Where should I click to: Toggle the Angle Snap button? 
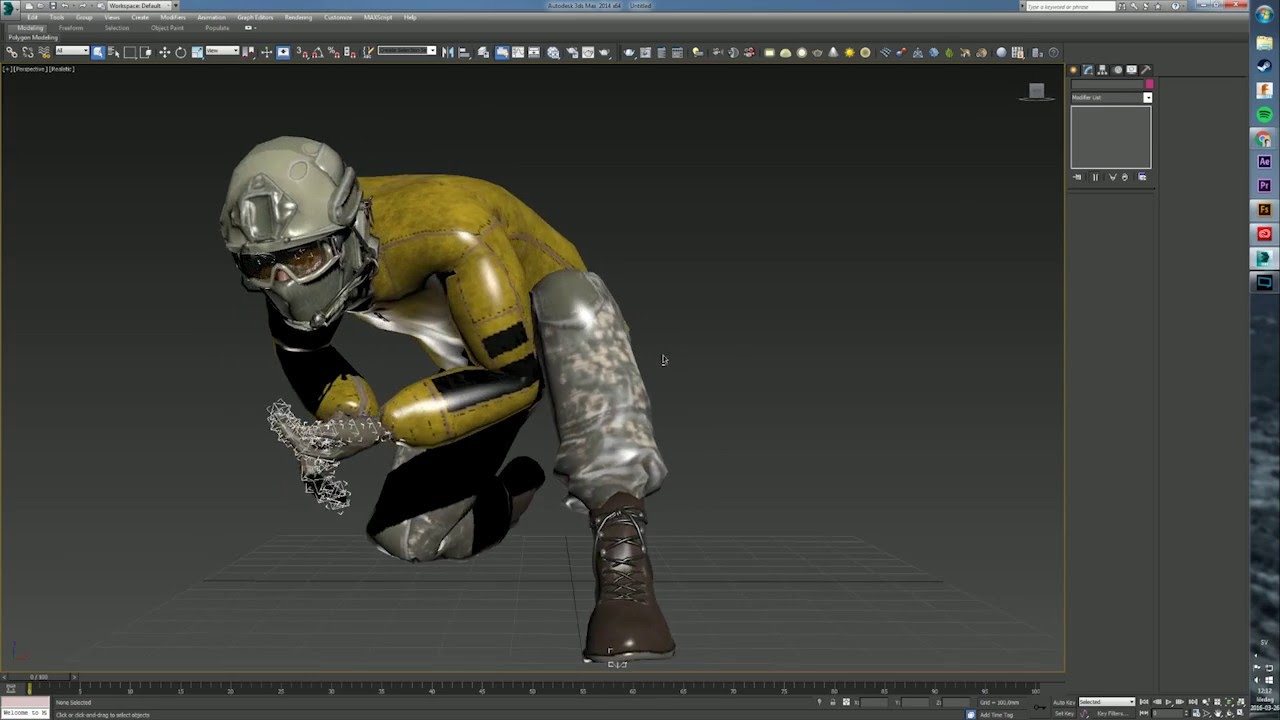point(317,52)
